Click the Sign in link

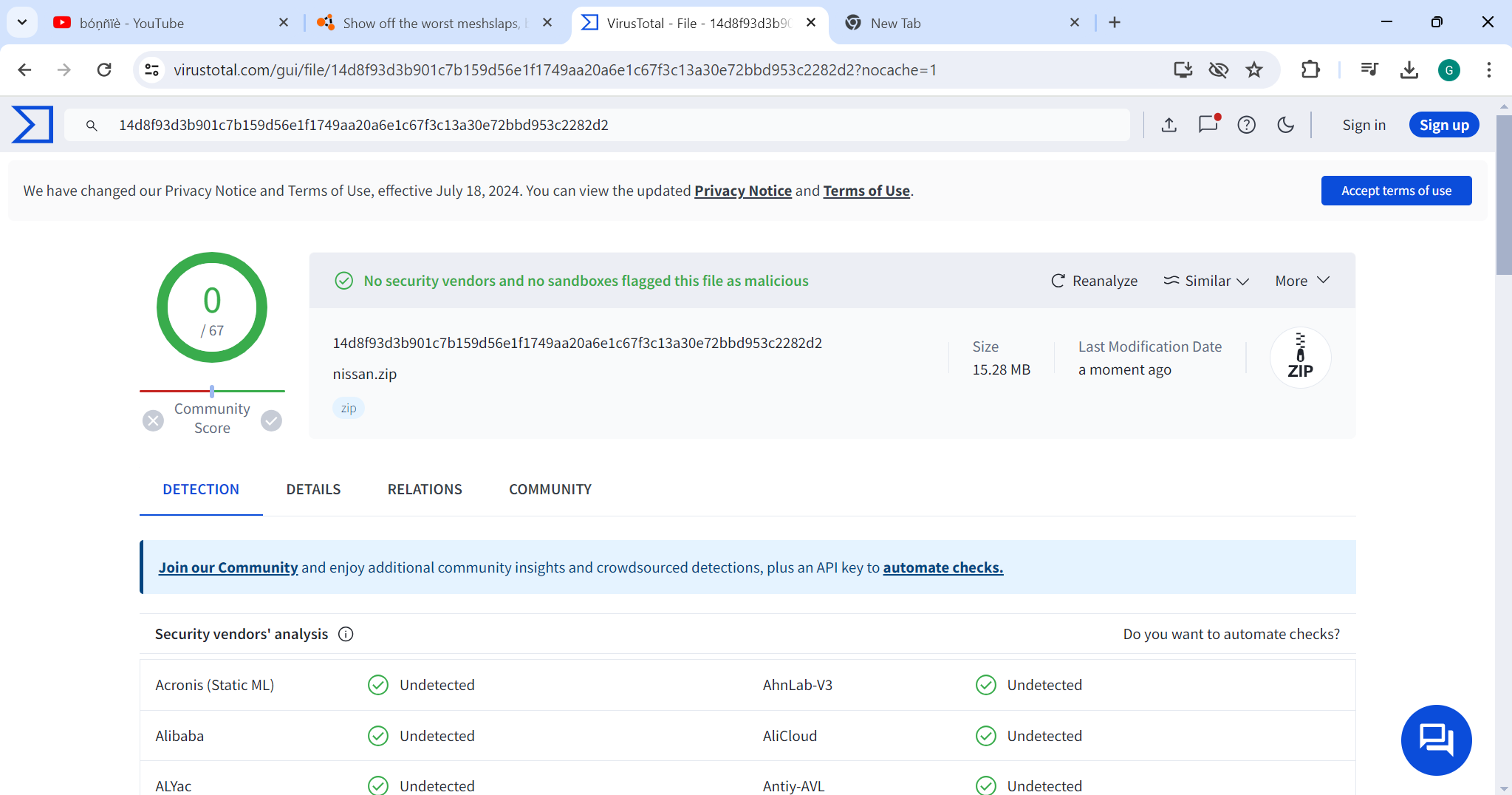point(1364,125)
